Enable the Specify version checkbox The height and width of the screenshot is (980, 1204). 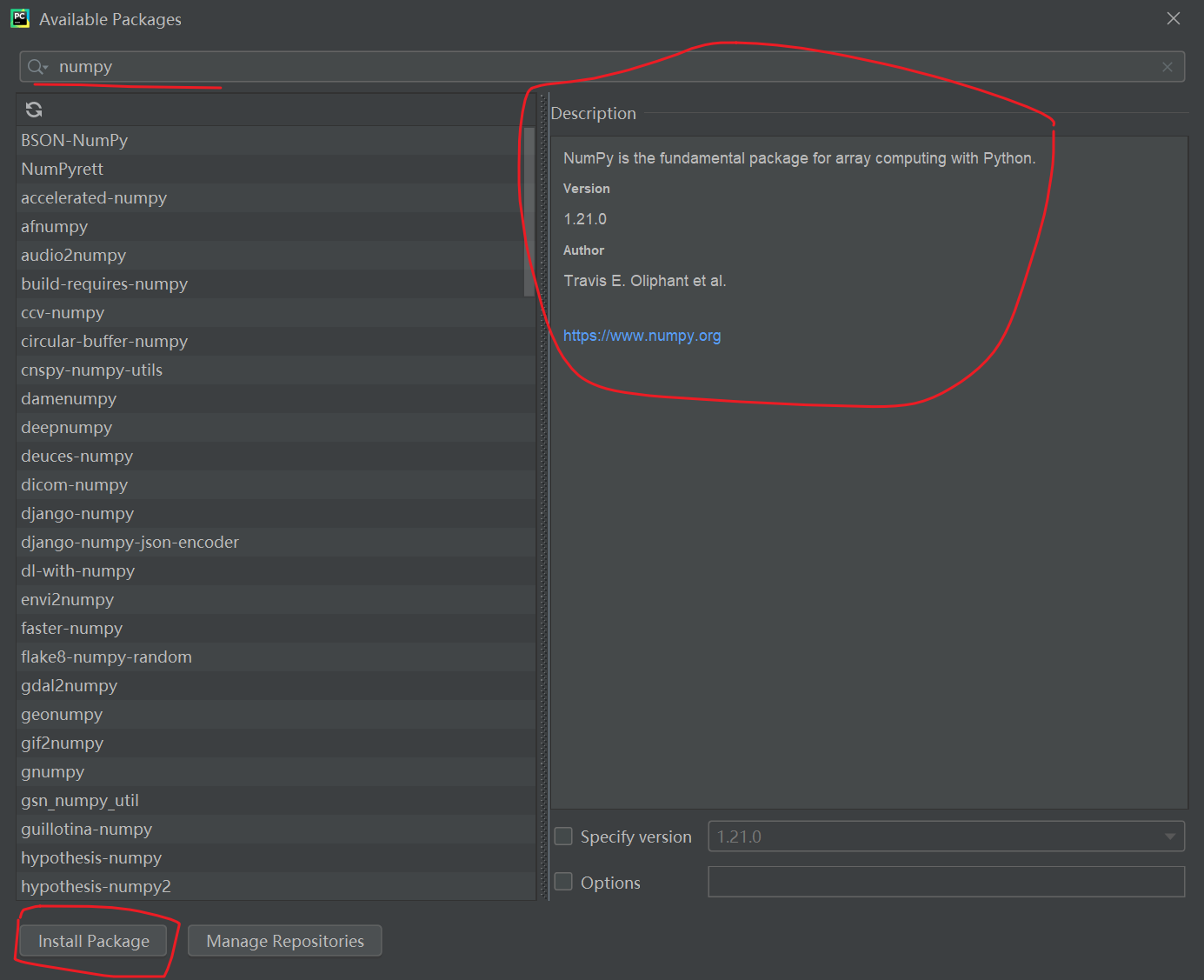pos(563,837)
